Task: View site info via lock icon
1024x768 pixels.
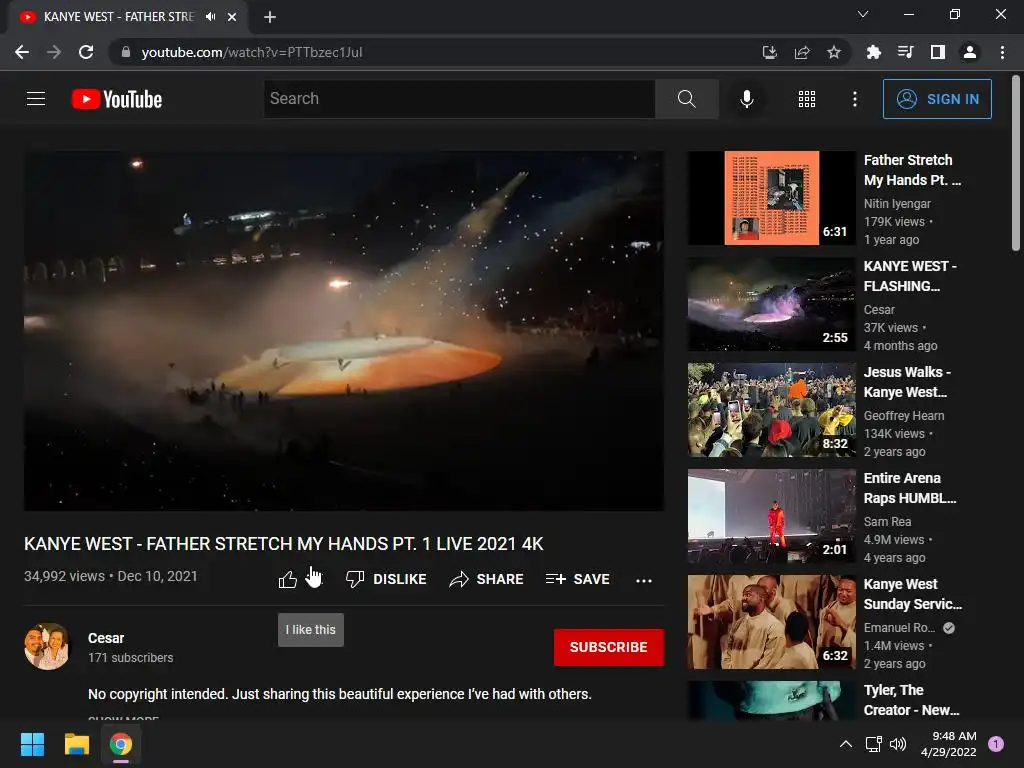Action: [x=126, y=52]
